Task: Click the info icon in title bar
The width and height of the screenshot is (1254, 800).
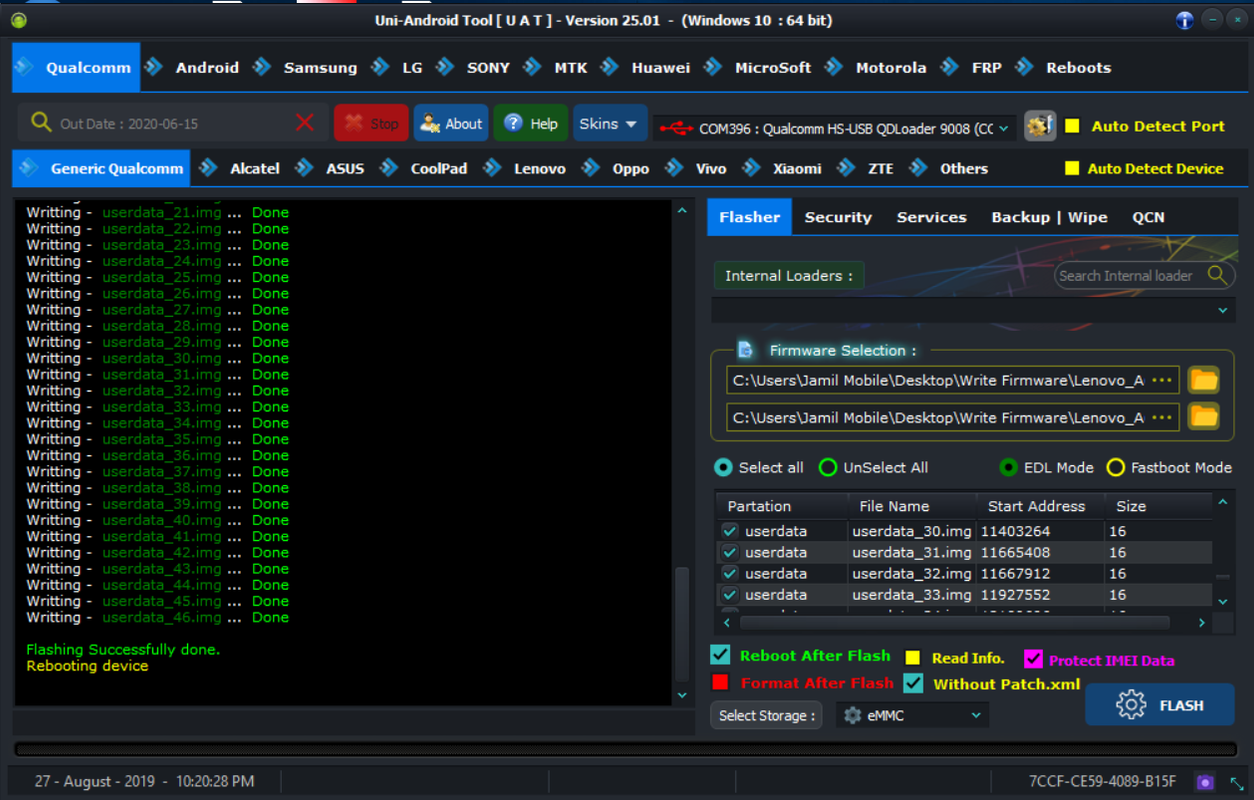Action: coord(1185,20)
